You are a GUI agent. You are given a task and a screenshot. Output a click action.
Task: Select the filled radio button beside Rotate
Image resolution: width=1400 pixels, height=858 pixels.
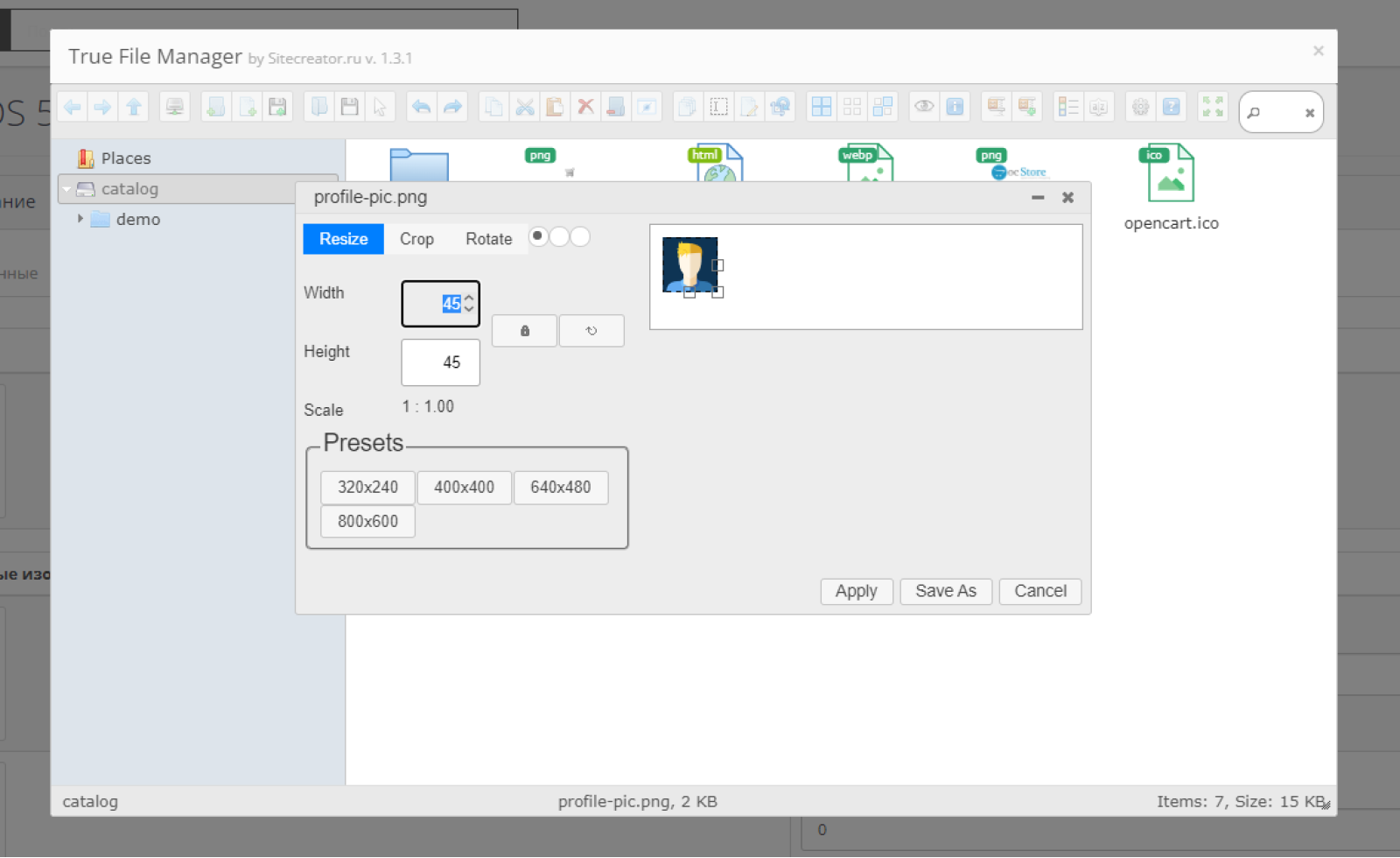538,236
